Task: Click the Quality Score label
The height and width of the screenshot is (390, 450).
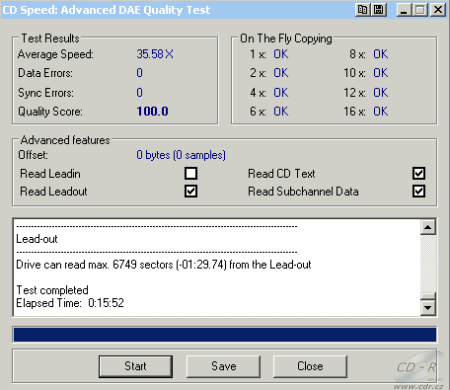Action: tap(50, 112)
